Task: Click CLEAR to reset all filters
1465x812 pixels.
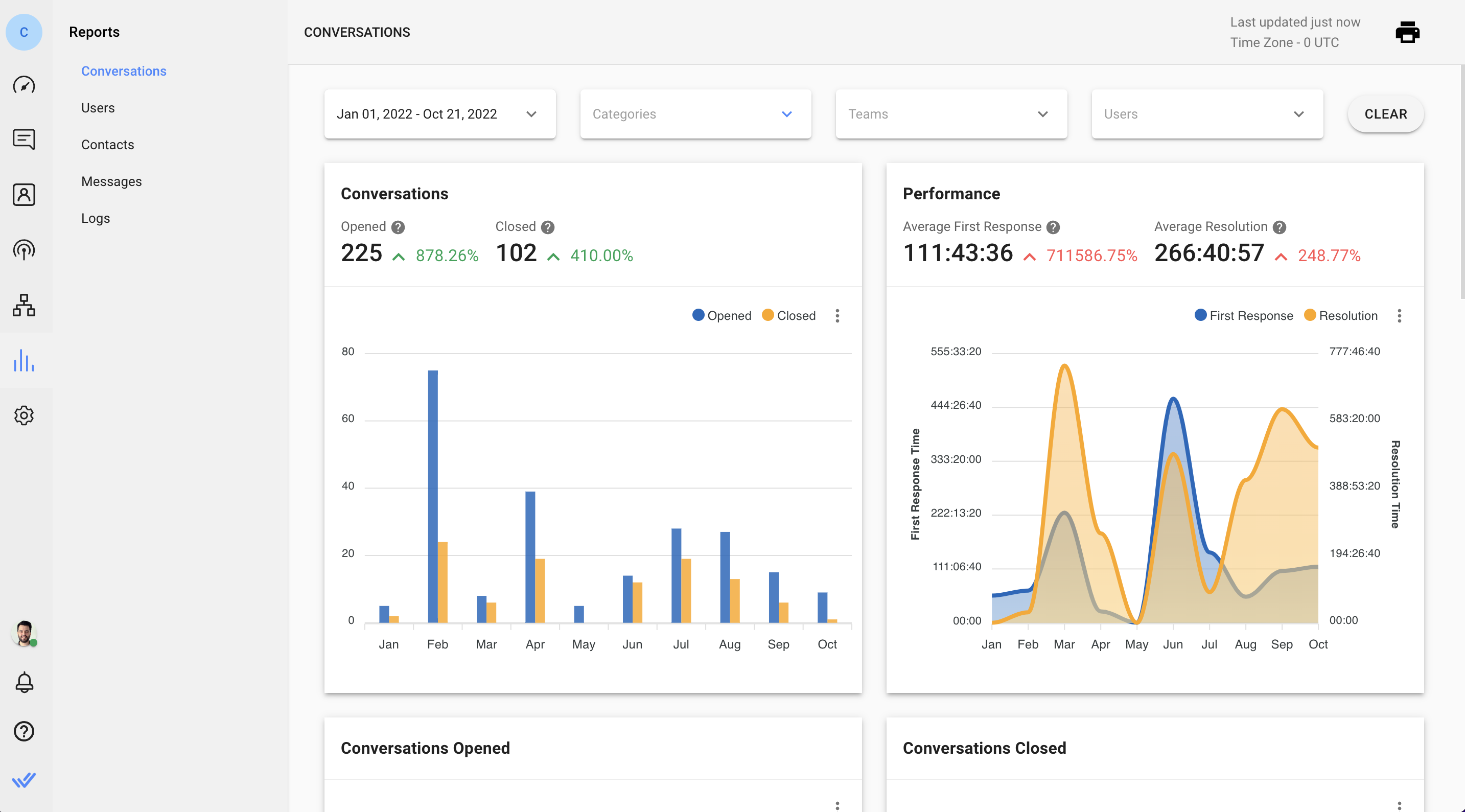Action: (x=1386, y=113)
